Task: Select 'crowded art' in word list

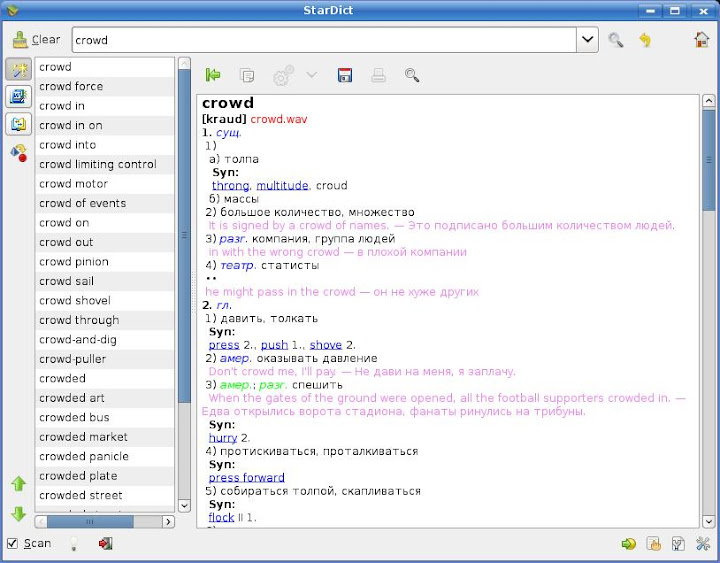Action: click(x=105, y=398)
